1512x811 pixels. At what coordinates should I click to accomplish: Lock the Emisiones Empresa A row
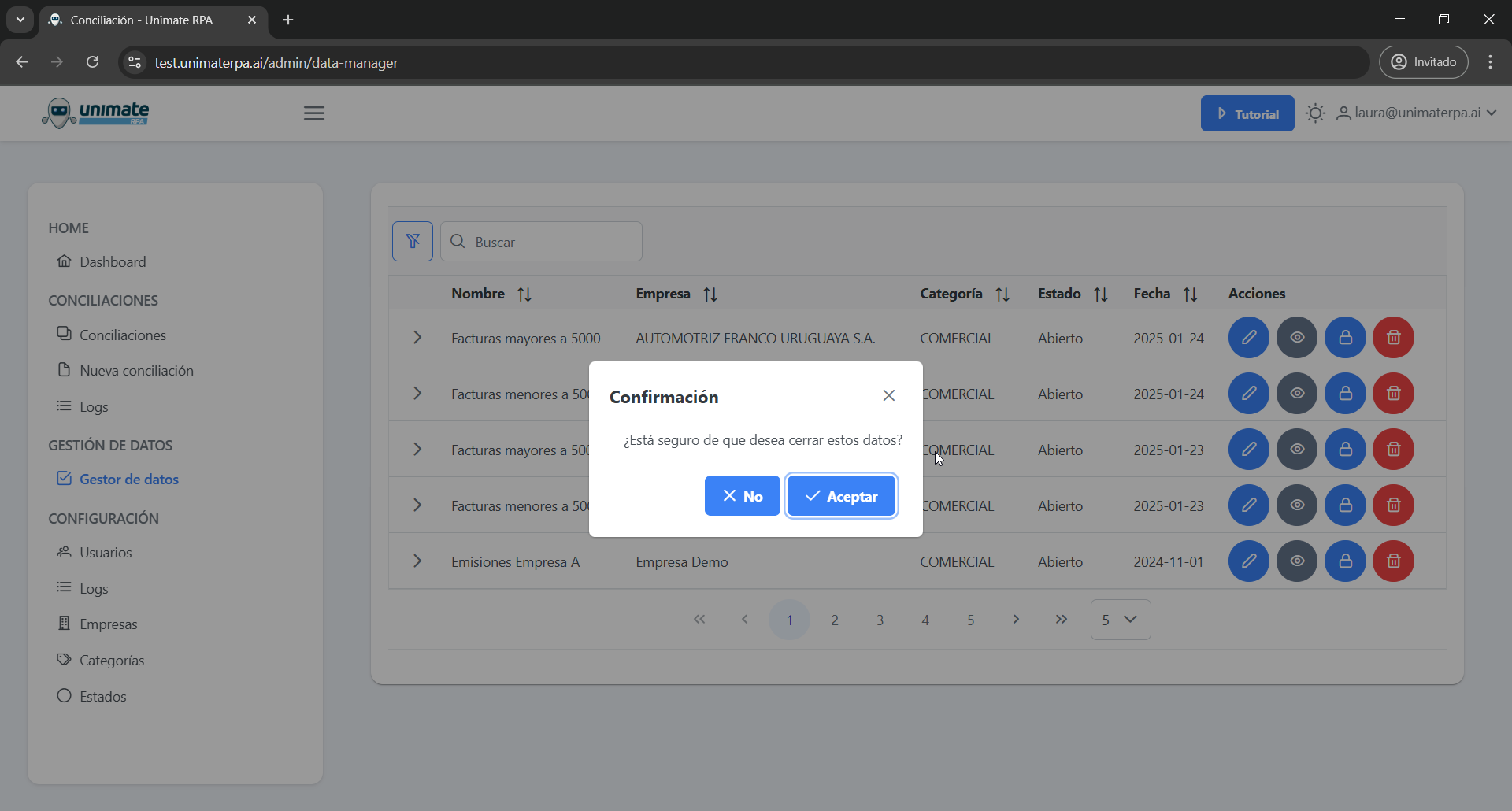coord(1345,561)
